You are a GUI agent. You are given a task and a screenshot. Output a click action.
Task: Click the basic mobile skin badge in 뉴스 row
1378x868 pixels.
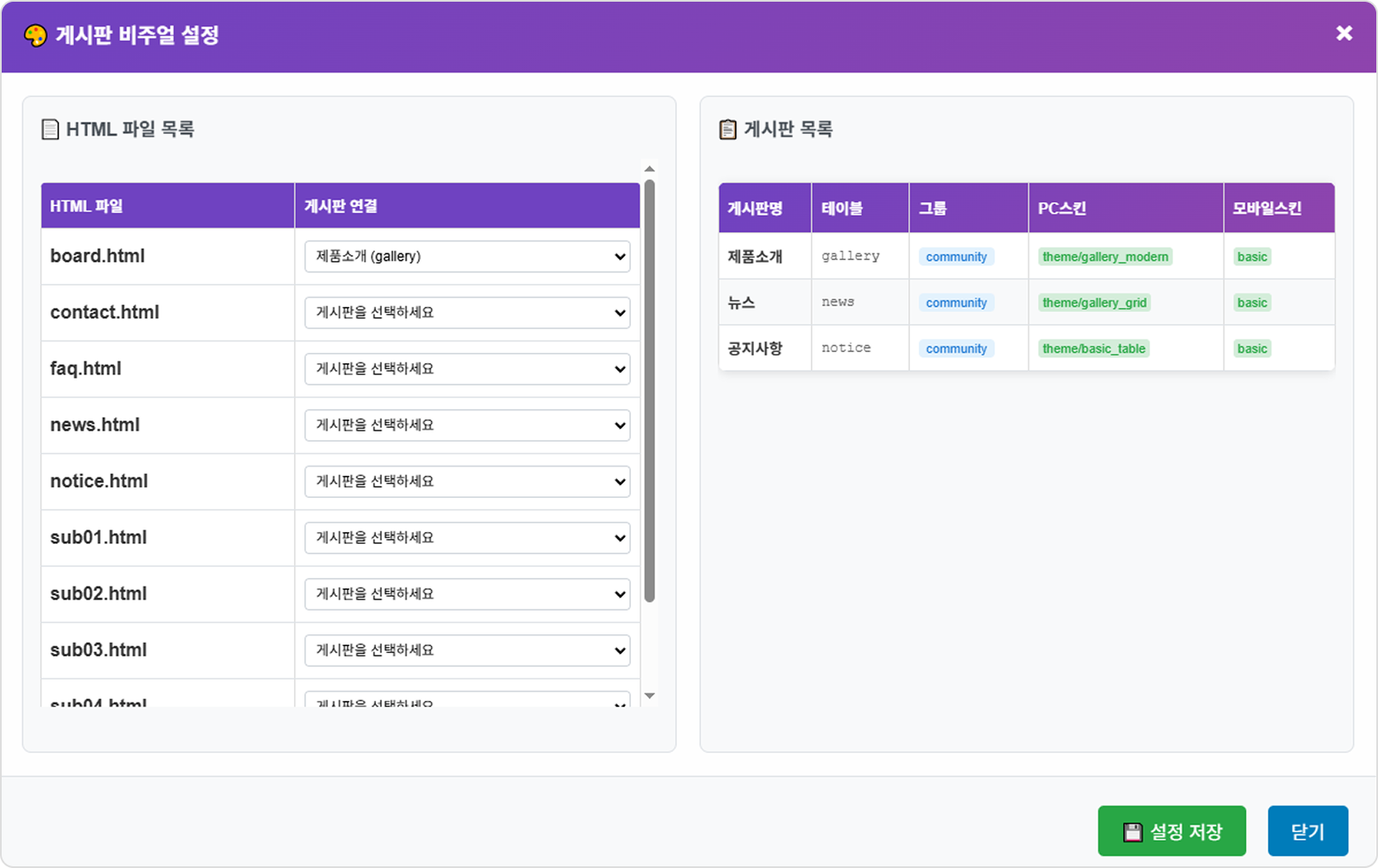pos(1252,303)
